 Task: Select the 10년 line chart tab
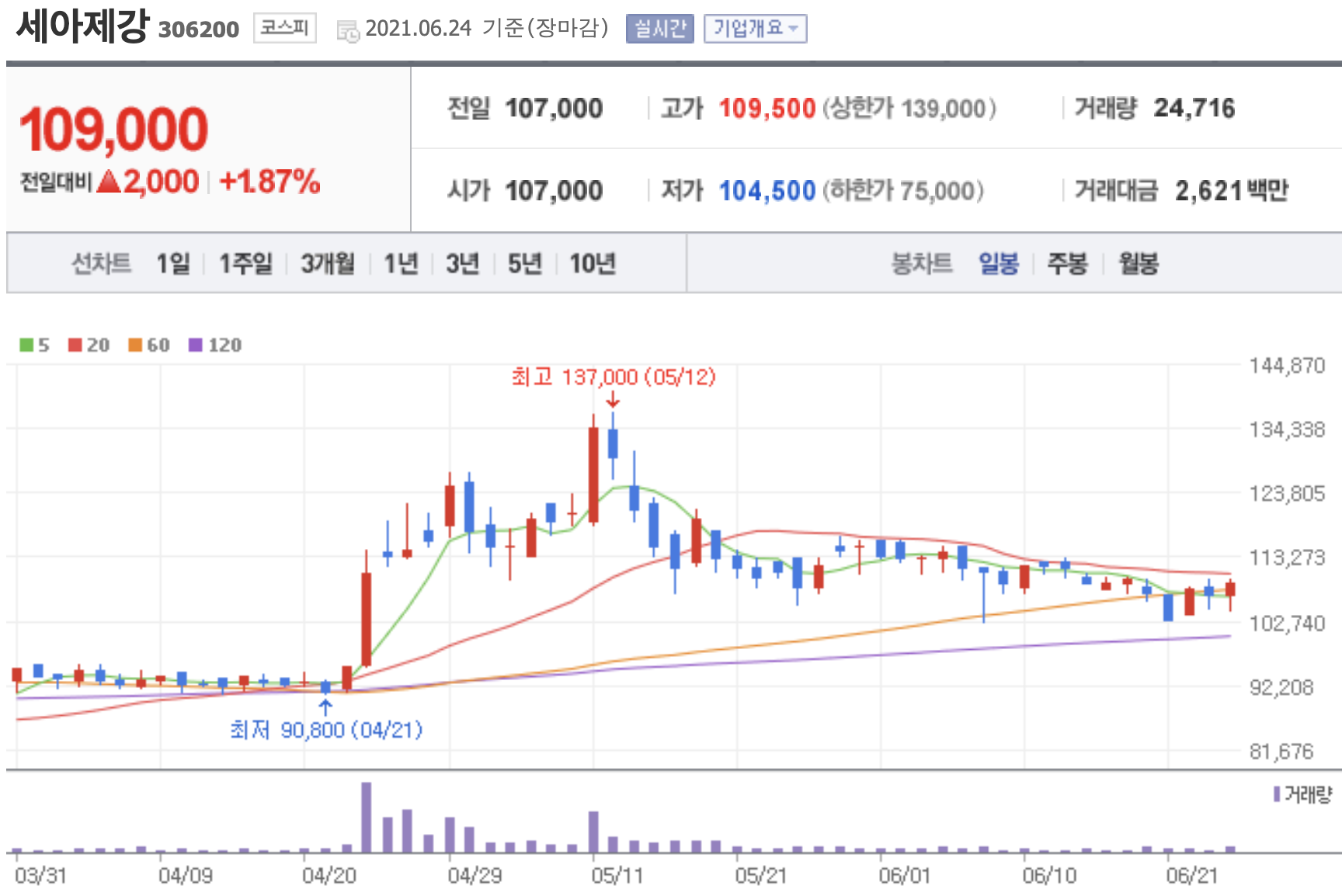593,263
